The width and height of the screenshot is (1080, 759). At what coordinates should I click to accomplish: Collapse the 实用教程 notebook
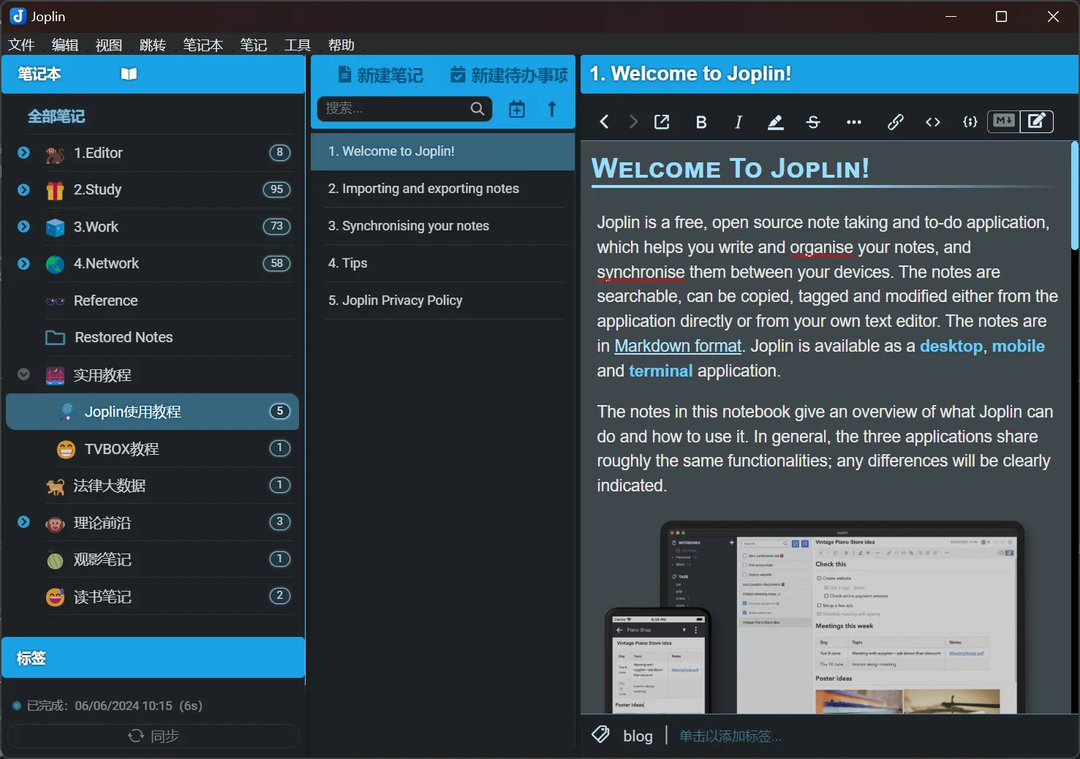point(24,375)
